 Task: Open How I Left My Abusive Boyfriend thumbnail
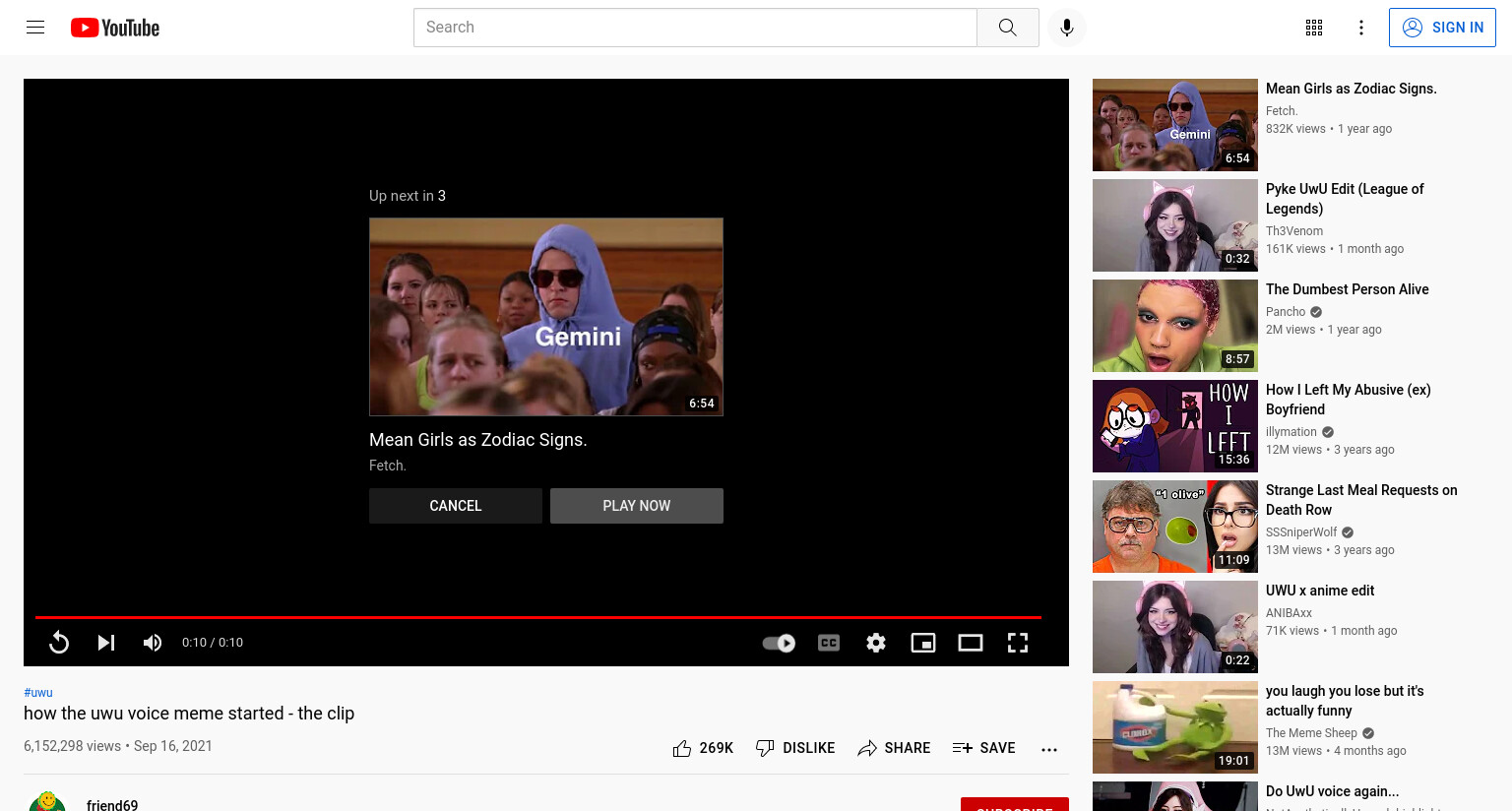pyautogui.click(x=1175, y=426)
